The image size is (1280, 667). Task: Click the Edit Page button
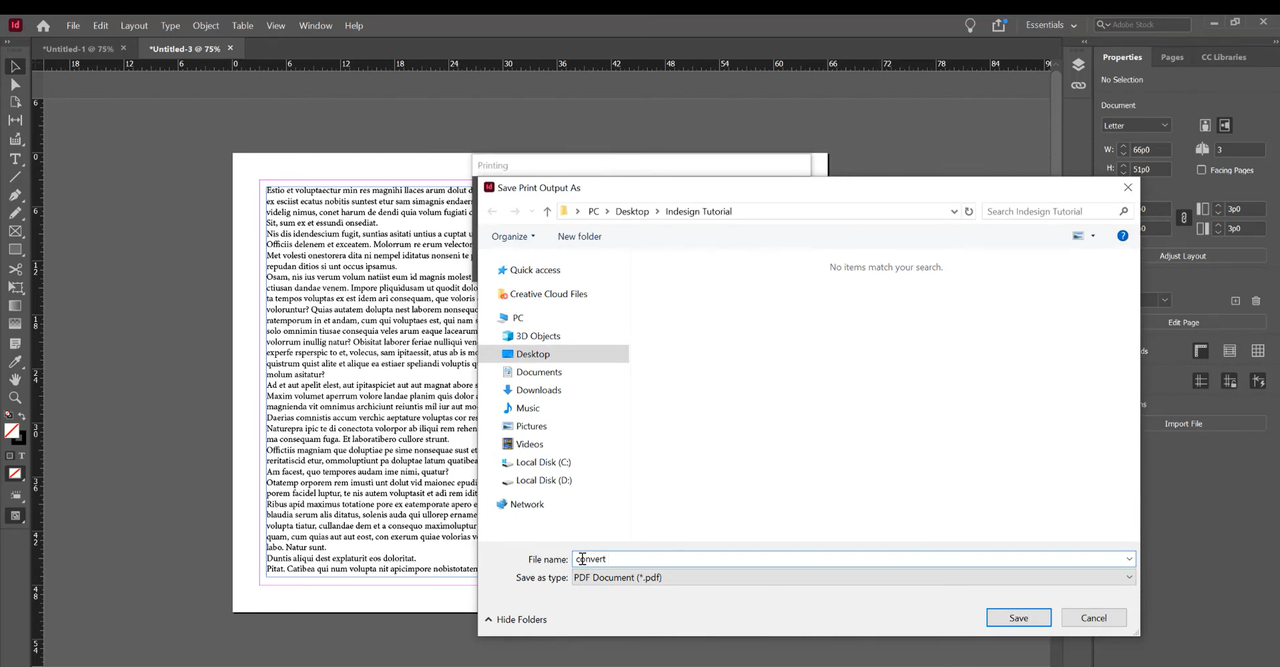(1184, 322)
